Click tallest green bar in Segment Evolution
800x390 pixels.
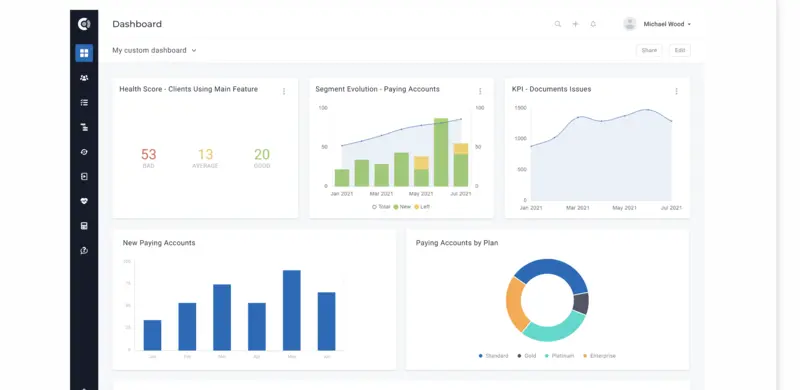tap(441, 152)
